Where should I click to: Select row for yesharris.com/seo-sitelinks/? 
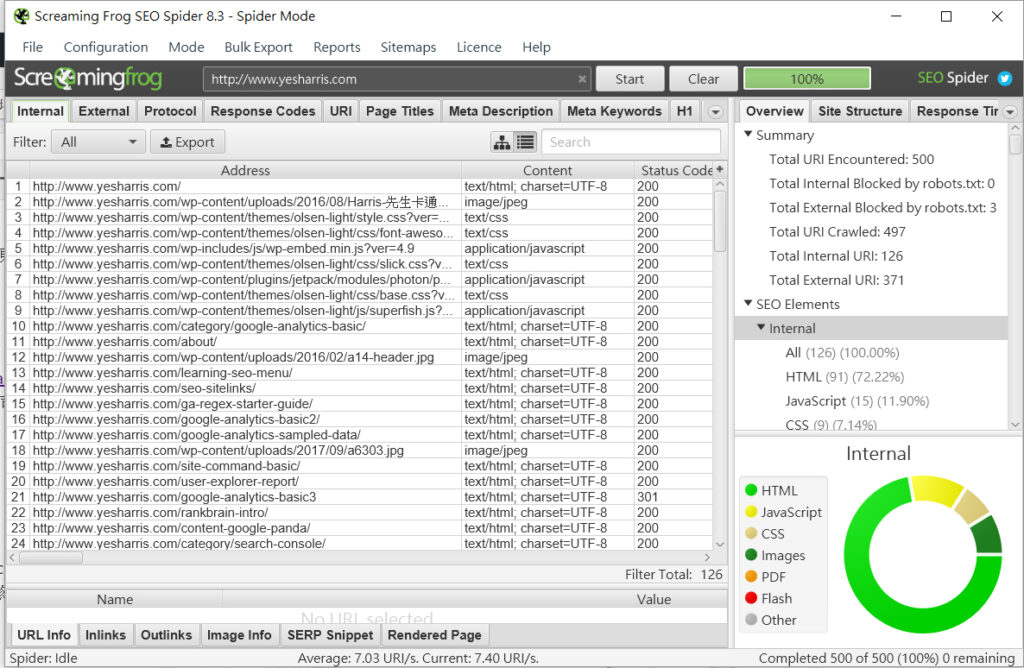(x=359, y=388)
